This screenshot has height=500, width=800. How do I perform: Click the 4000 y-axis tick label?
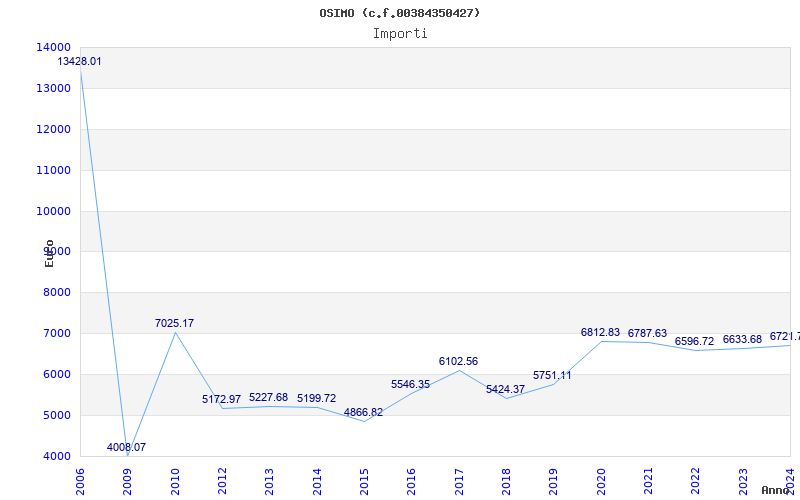click(56, 456)
